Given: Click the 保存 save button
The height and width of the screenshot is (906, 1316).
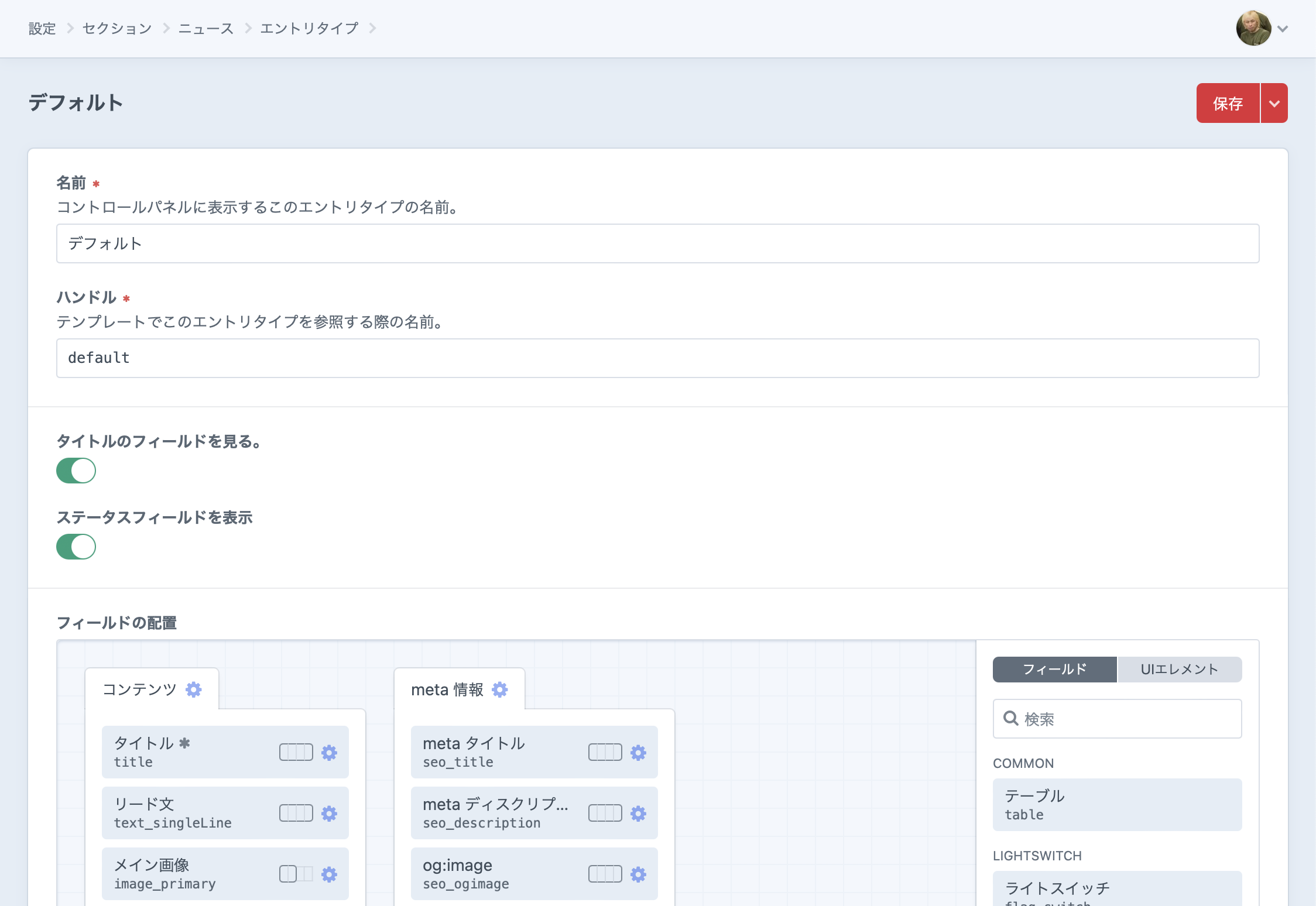Looking at the screenshot, I should (x=1228, y=104).
